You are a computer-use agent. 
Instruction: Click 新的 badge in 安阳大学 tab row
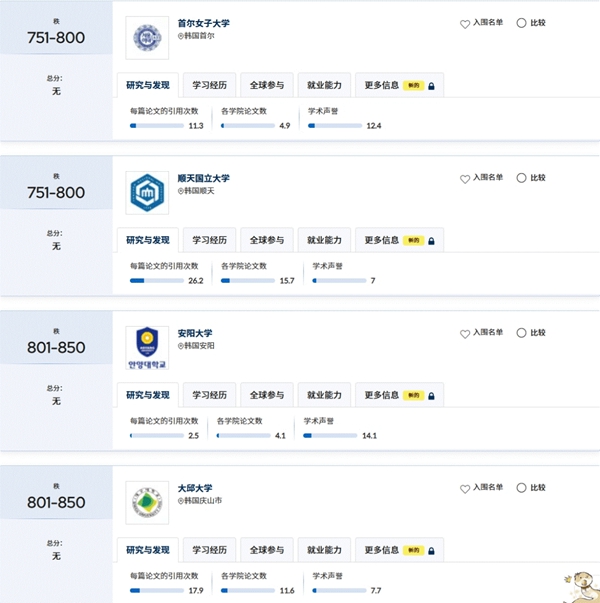413,395
